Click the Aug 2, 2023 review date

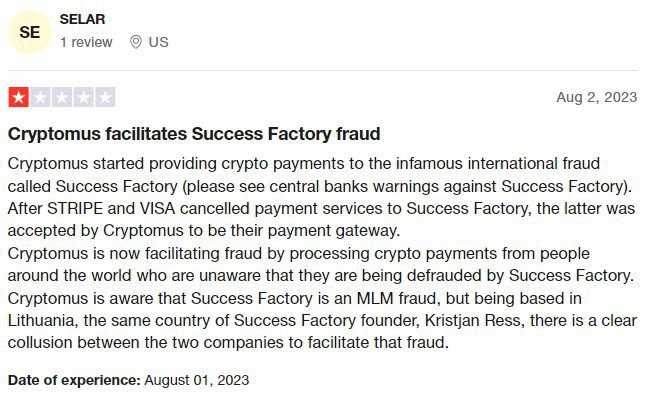[x=597, y=97]
